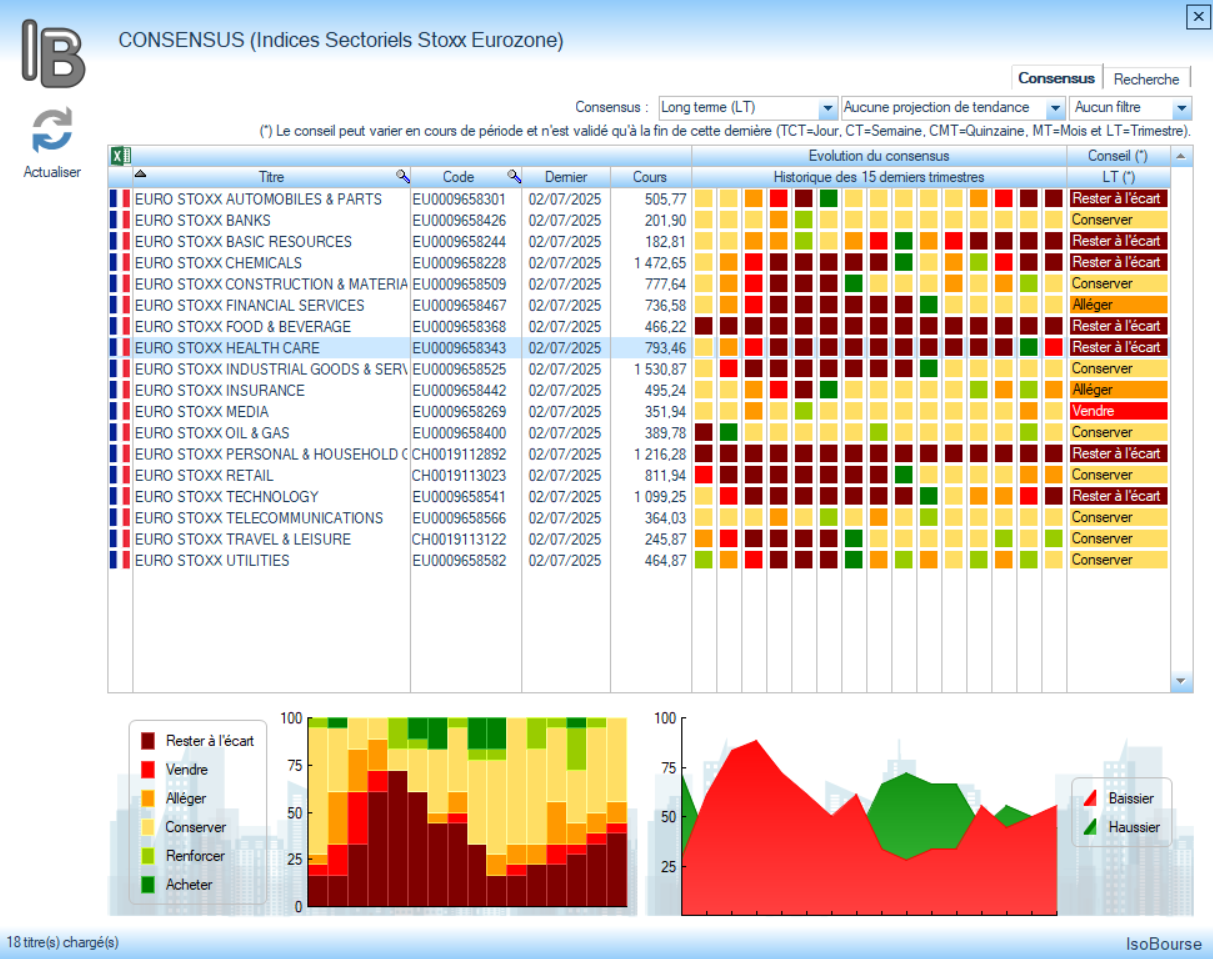This screenshot has height=959, width=1213.
Task: Sort the table by the Cours column header
Action: tap(650, 177)
